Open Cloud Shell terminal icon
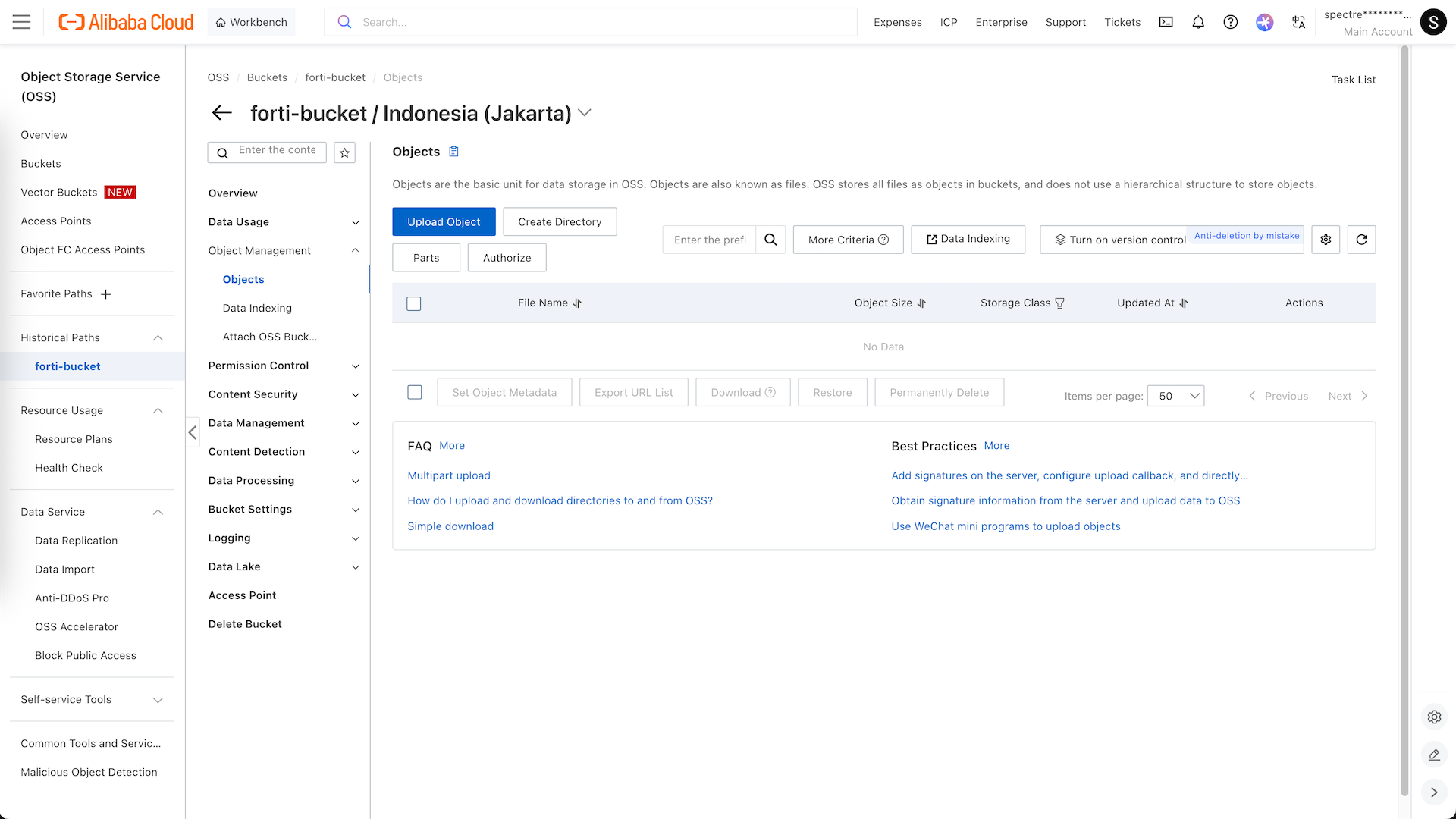Viewport: 1456px width, 819px height. [x=1166, y=22]
